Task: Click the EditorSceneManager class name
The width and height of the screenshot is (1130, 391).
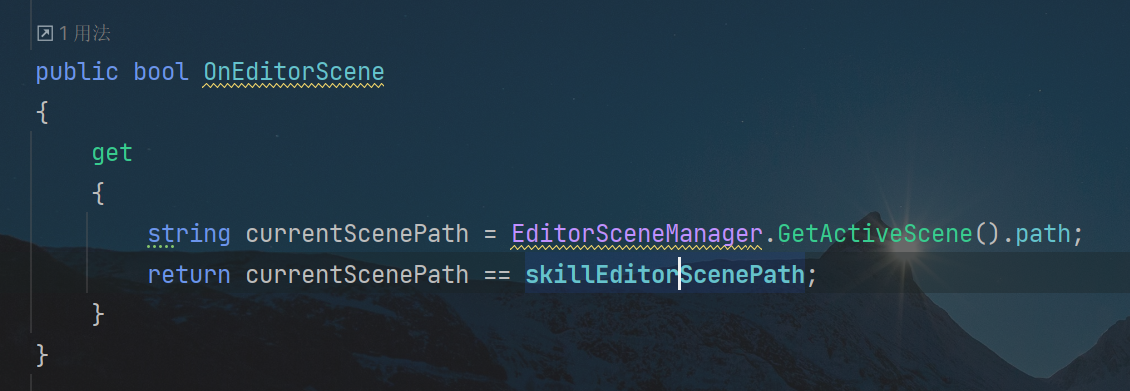Action: click(x=637, y=234)
